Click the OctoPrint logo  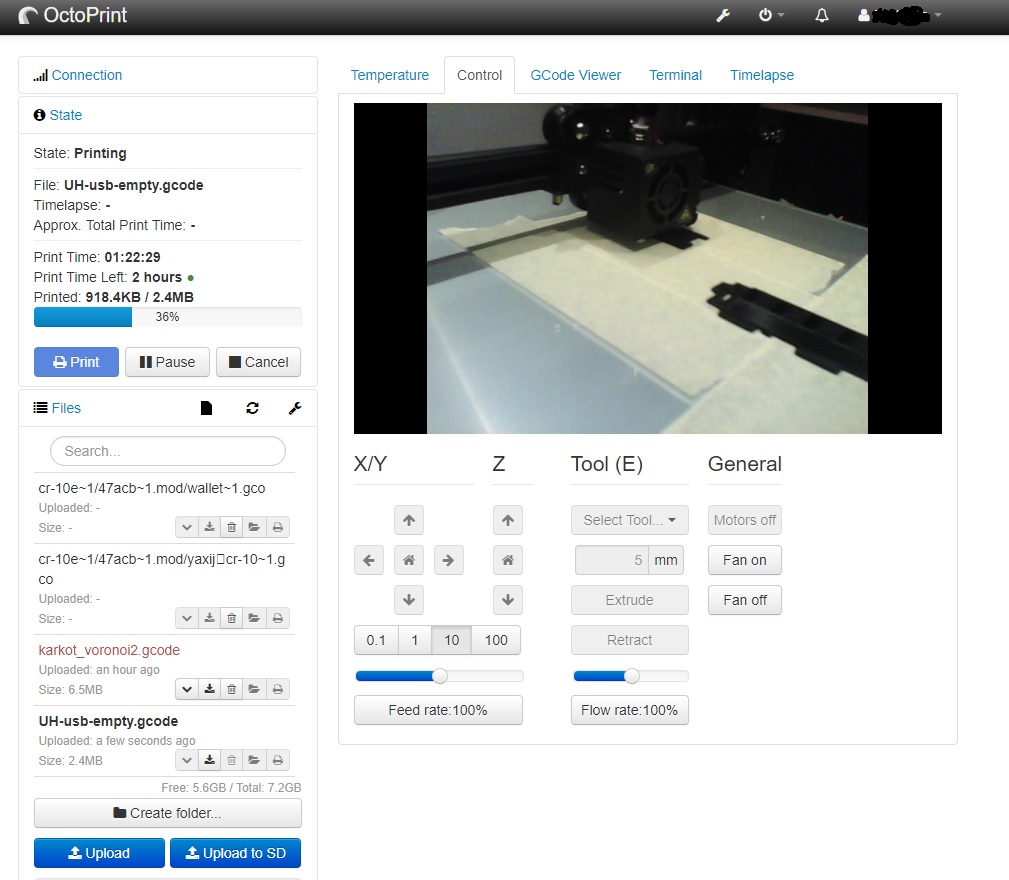point(73,15)
